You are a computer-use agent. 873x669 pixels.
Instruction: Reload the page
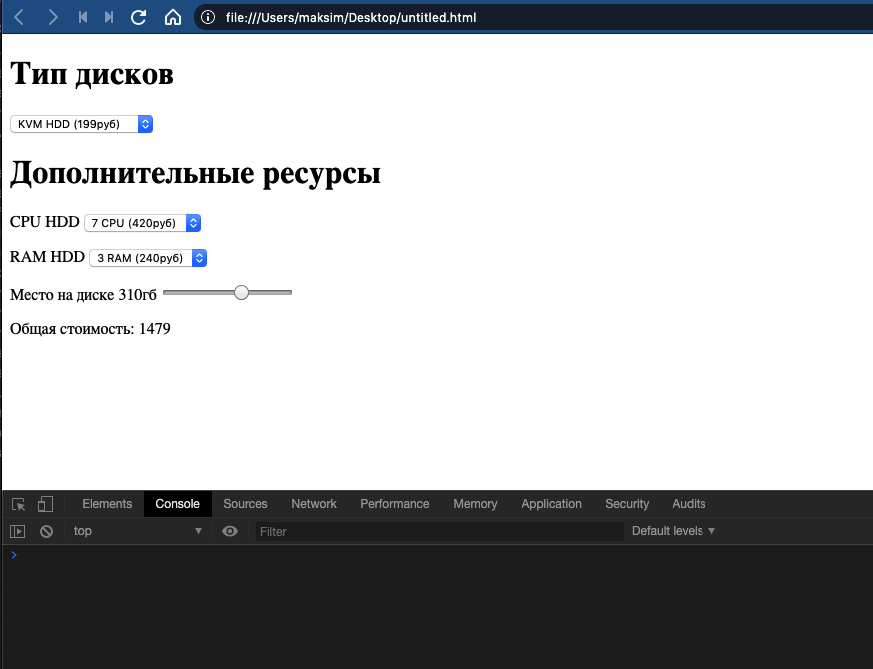[139, 17]
